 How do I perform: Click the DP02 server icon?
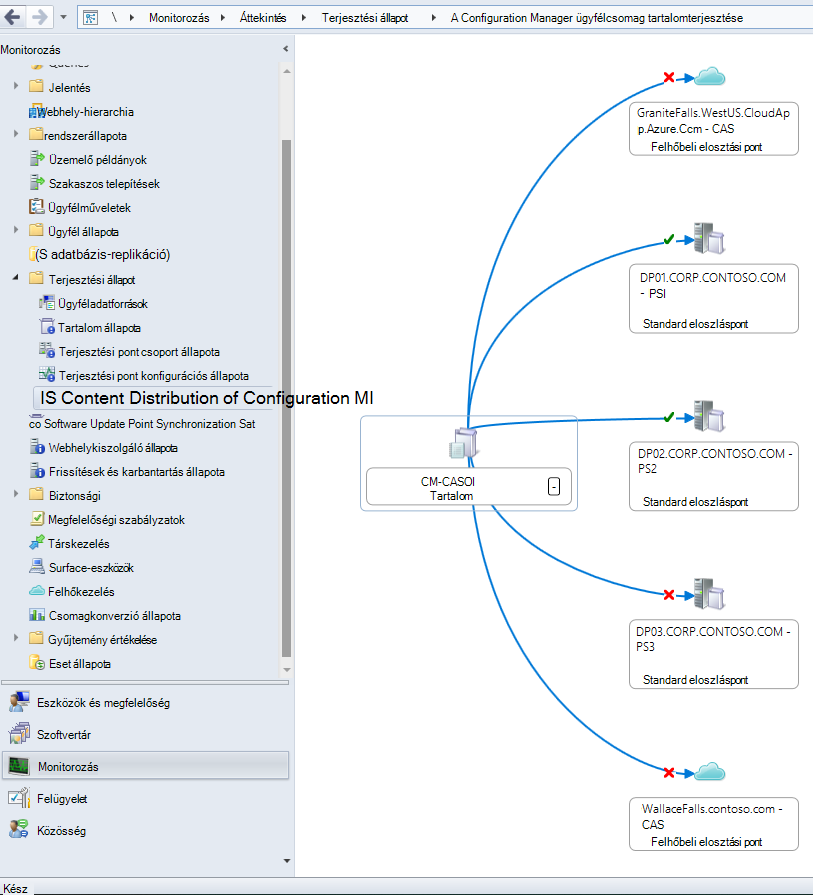point(709,416)
